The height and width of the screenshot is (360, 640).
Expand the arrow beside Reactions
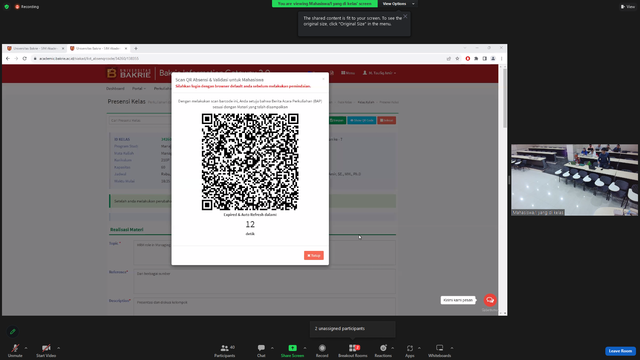[393, 348]
